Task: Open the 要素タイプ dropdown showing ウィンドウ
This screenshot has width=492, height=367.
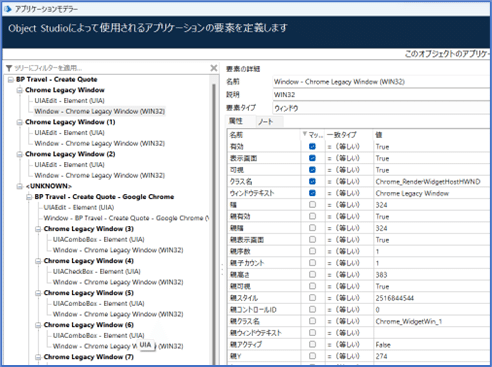Action: (382, 108)
